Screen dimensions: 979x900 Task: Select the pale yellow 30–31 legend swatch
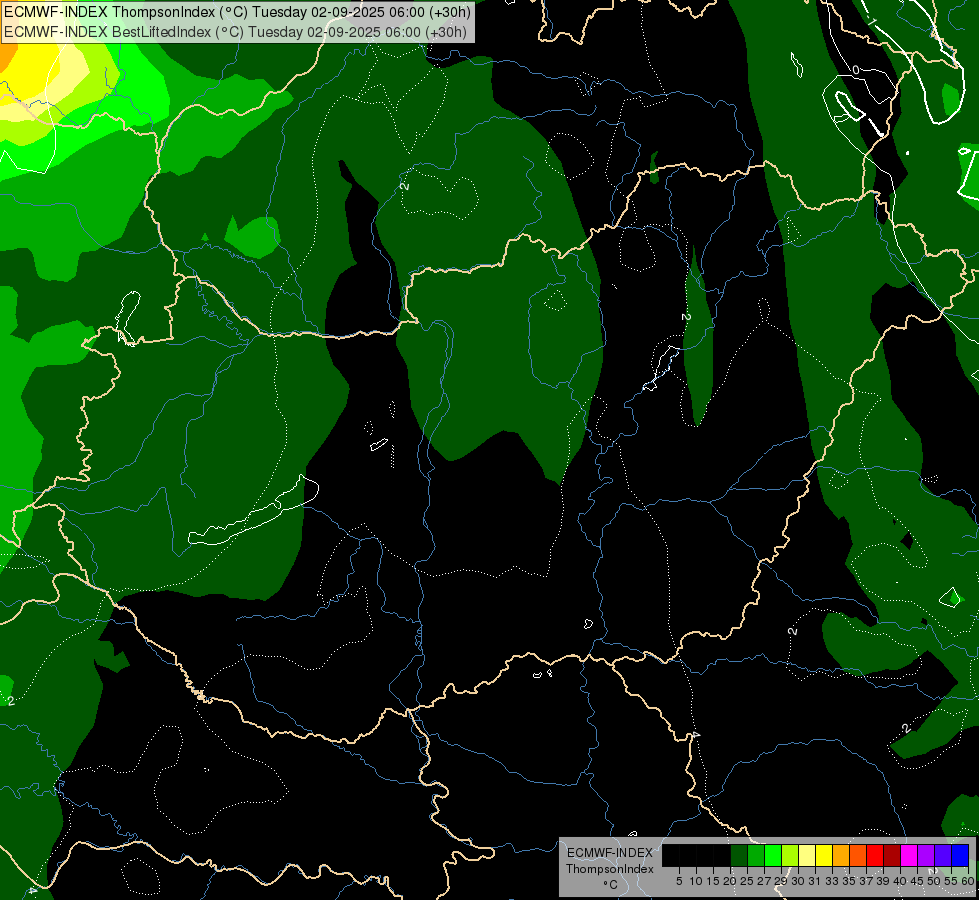click(x=807, y=855)
